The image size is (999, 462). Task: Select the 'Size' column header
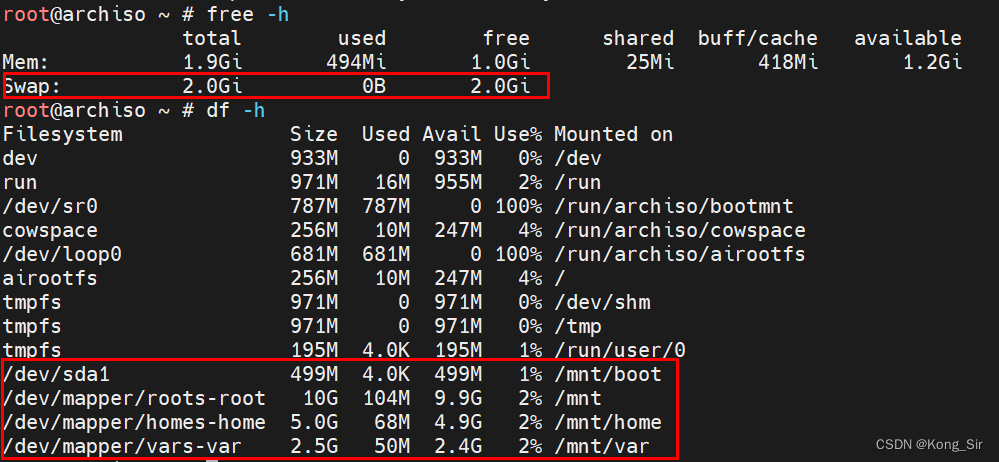[x=313, y=134]
